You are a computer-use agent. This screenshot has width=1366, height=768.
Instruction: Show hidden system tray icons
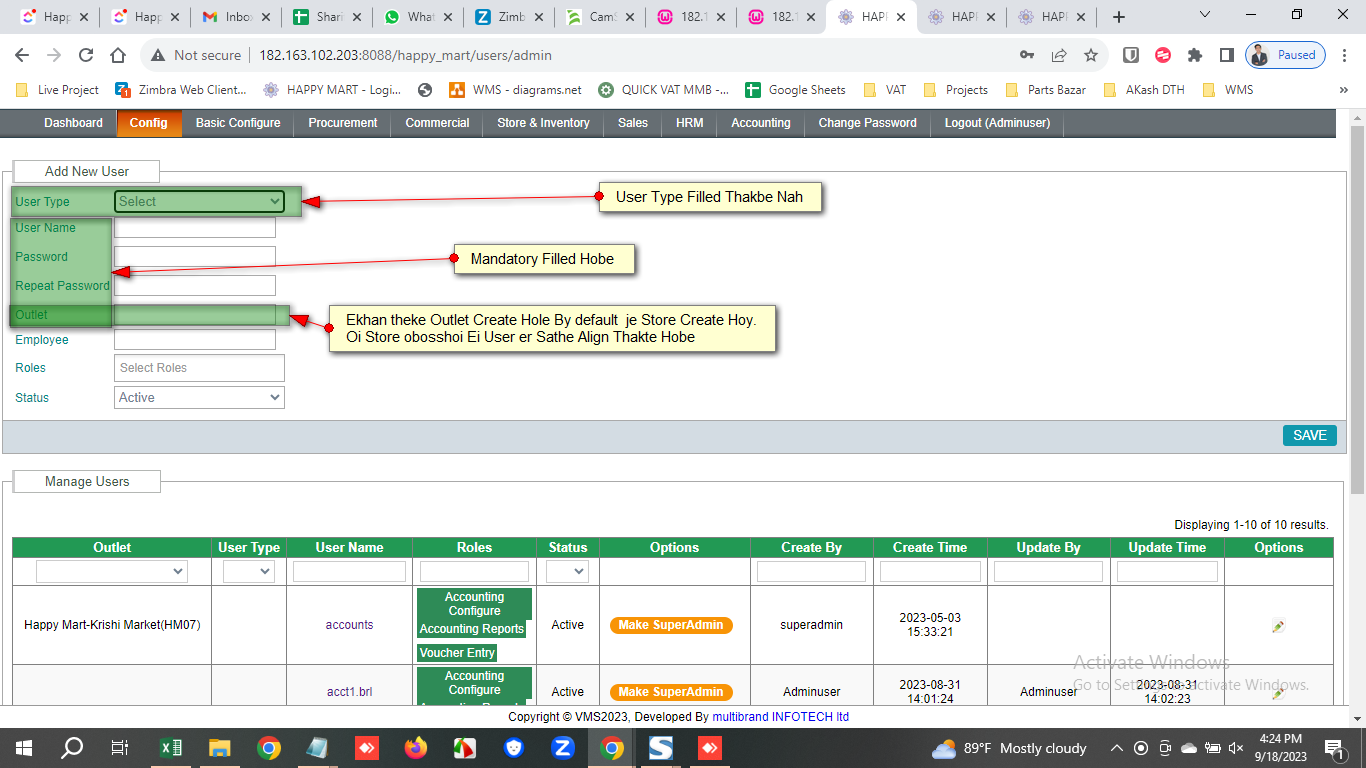pos(1116,748)
